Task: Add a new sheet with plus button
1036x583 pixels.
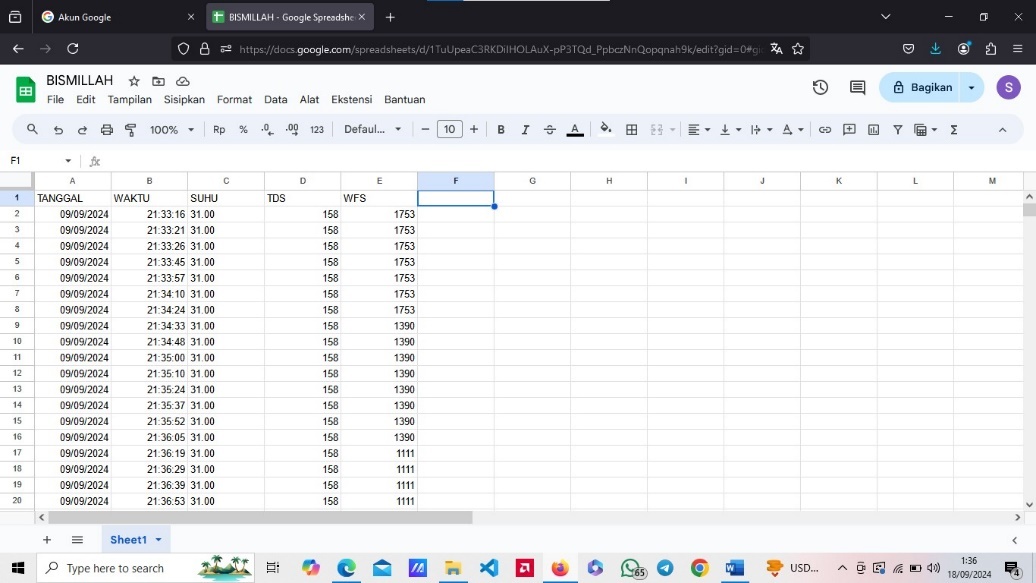Action: [46, 540]
